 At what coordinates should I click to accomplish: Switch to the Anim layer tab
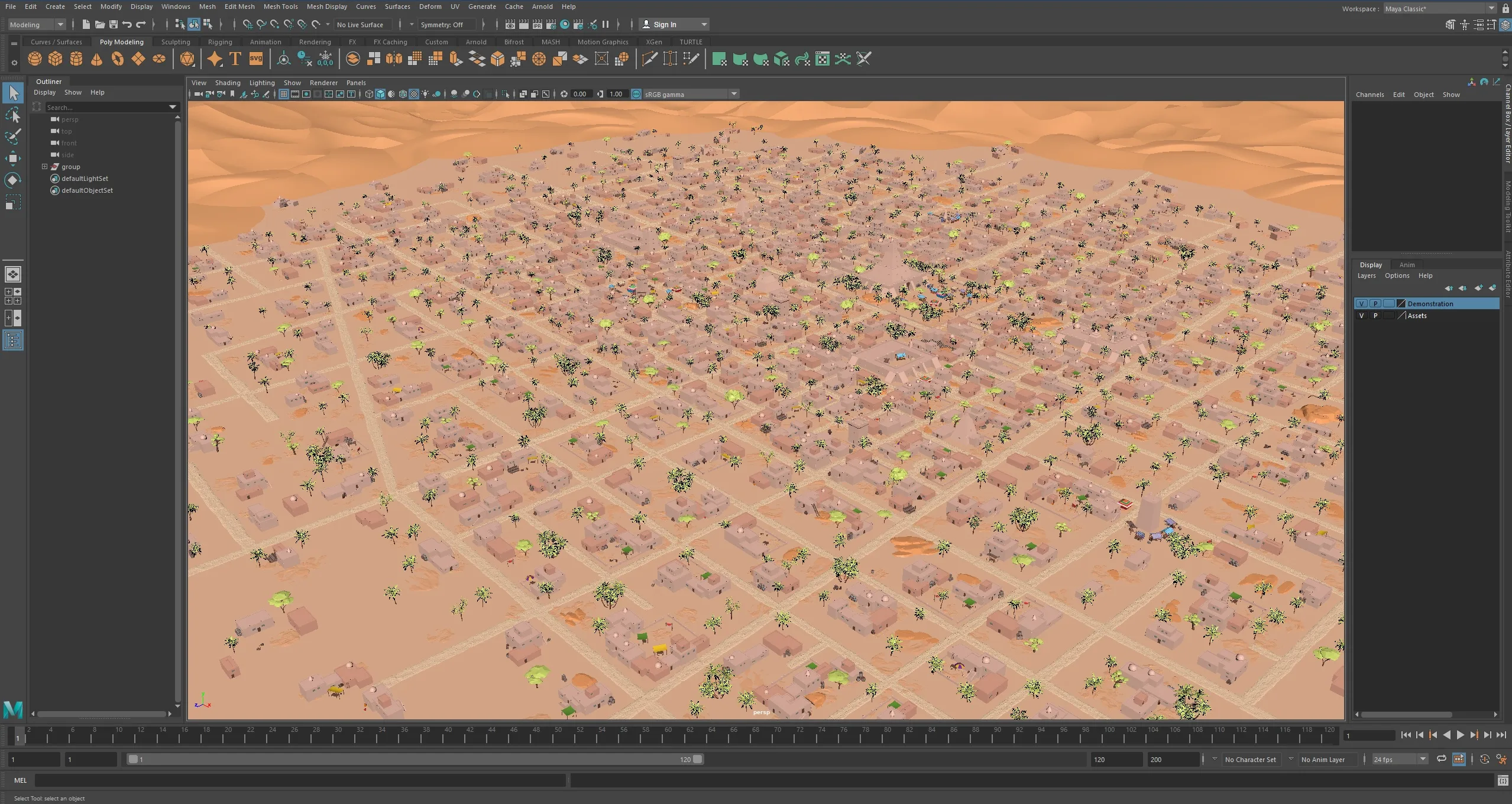(1407, 265)
